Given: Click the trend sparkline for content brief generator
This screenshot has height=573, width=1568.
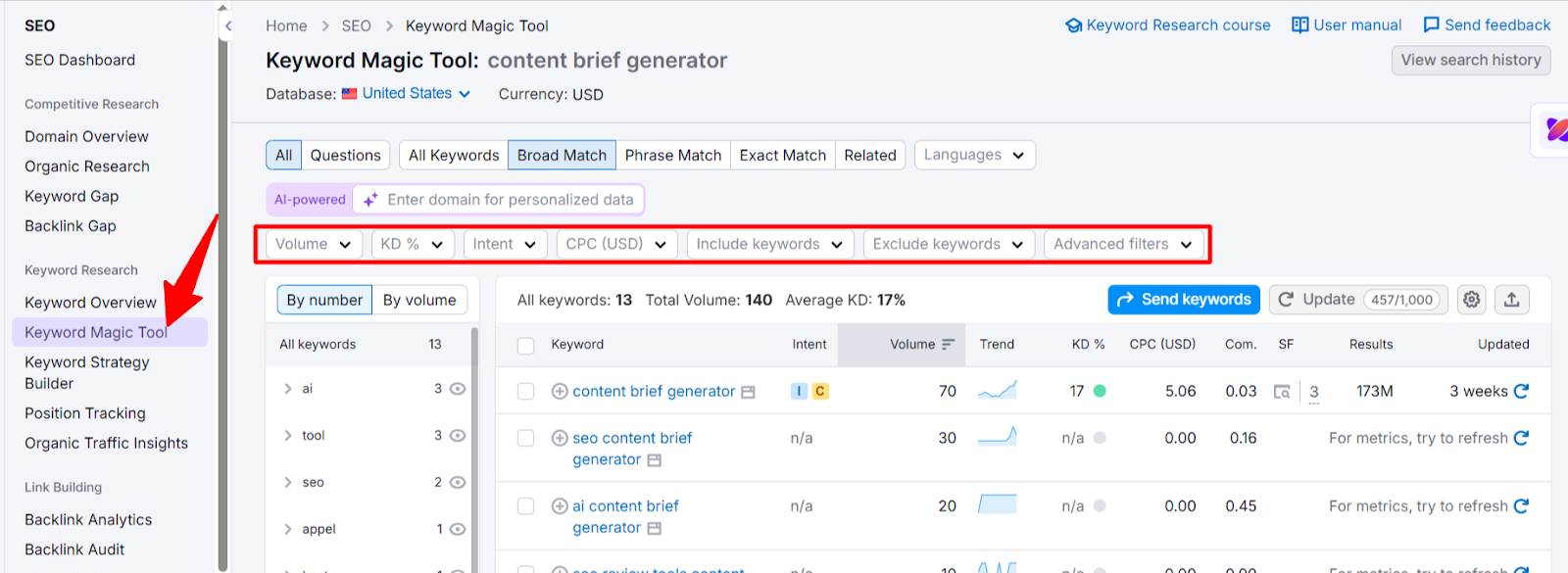Looking at the screenshot, I should pyautogui.click(x=998, y=390).
